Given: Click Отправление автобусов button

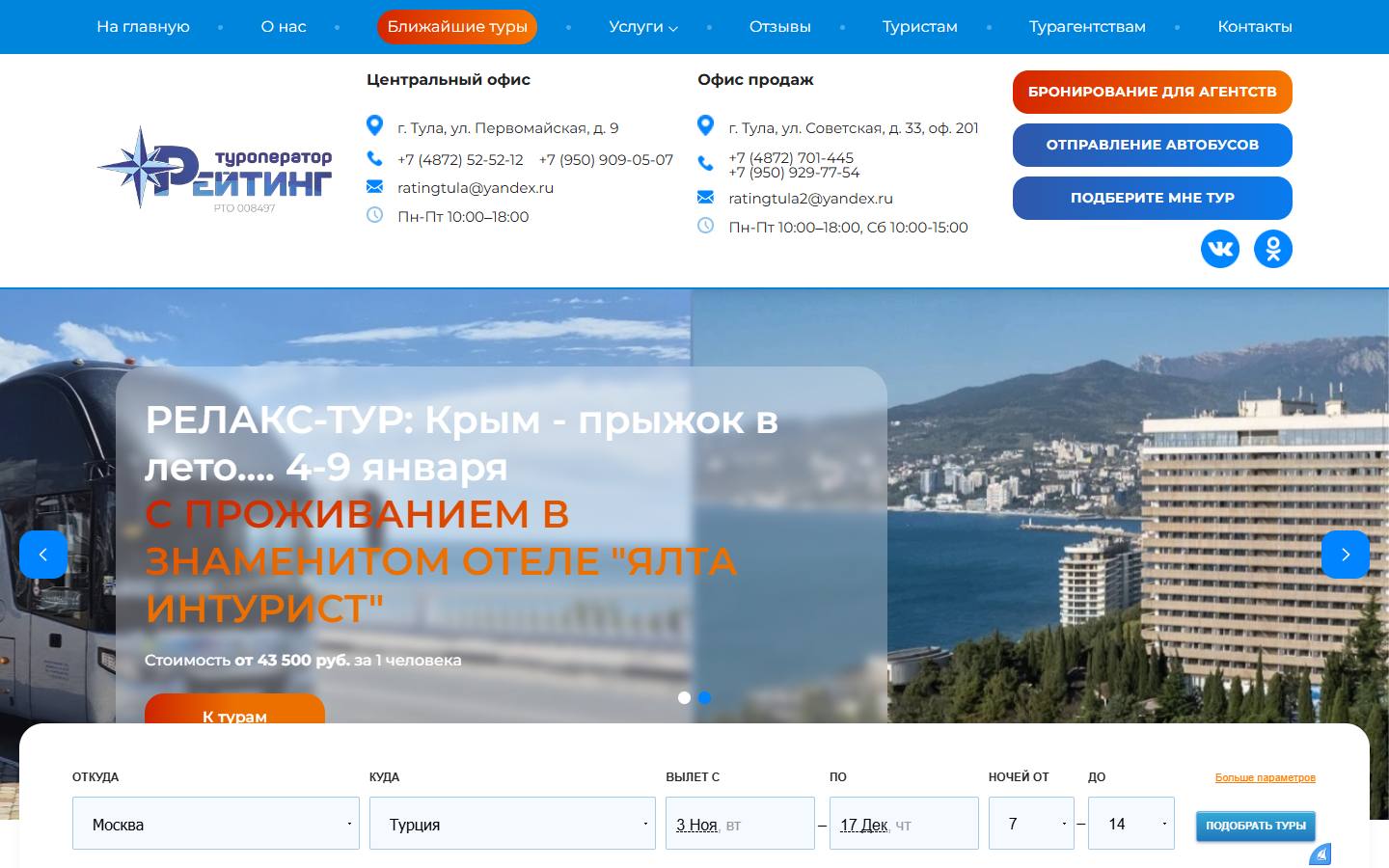Looking at the screenshot, I should click(1153, 145).
